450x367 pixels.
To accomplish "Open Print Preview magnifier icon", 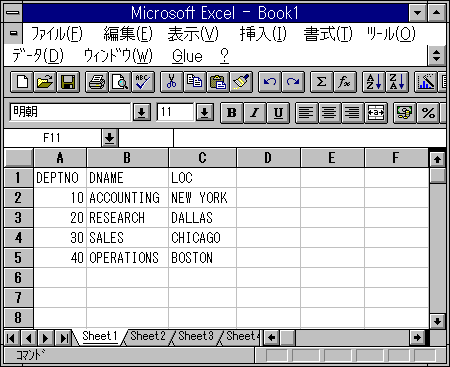I will tap(120, 82).
